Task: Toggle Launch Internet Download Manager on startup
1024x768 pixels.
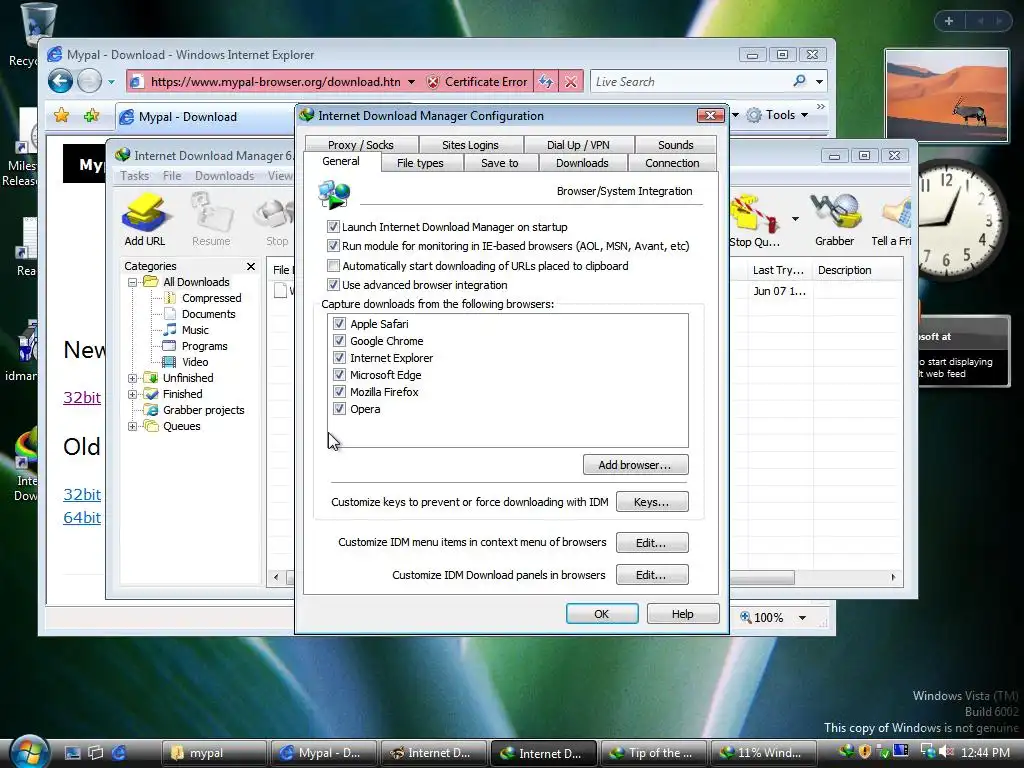Action: (333, 227)
